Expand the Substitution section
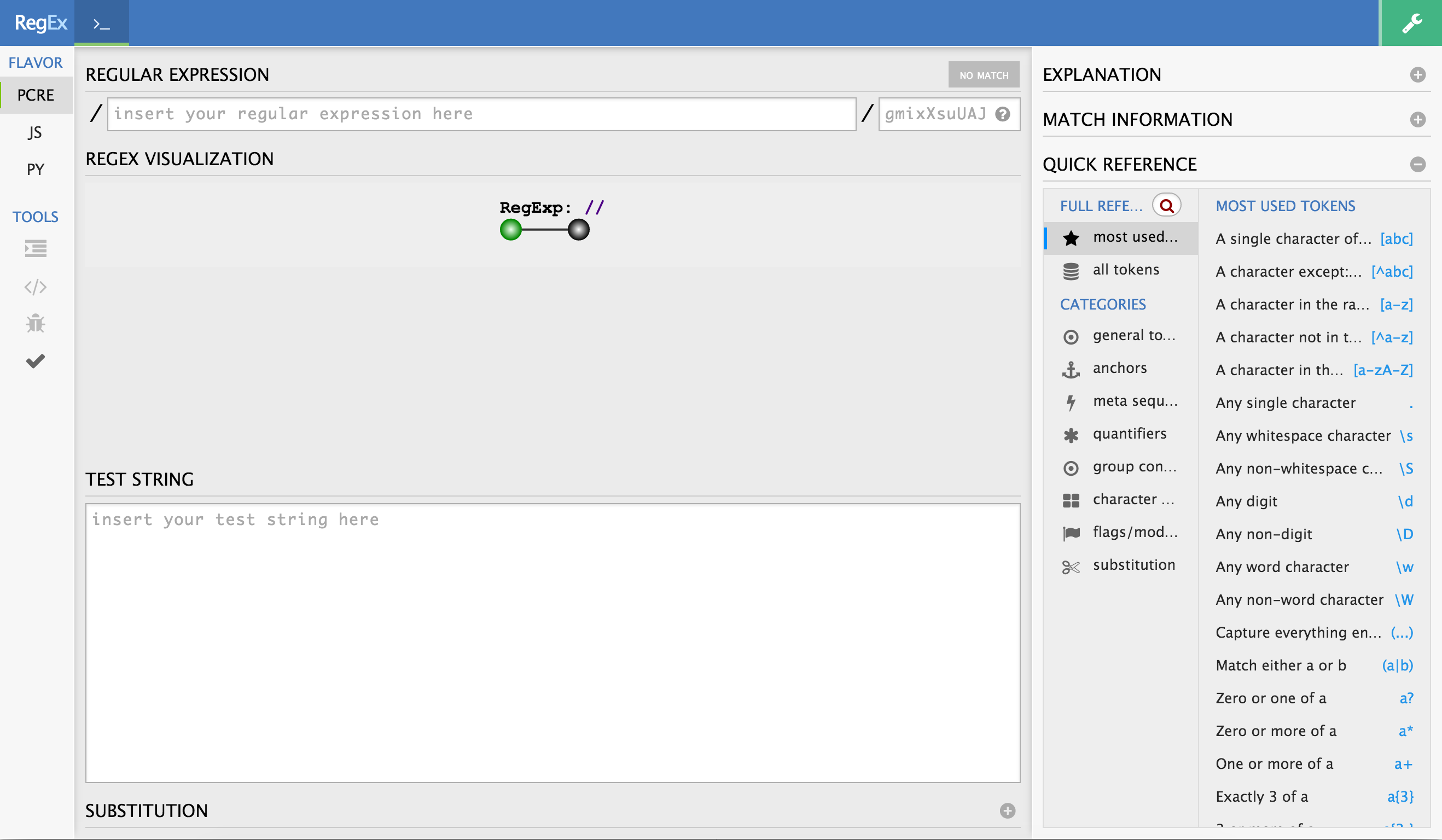 tap(1007, 811)
